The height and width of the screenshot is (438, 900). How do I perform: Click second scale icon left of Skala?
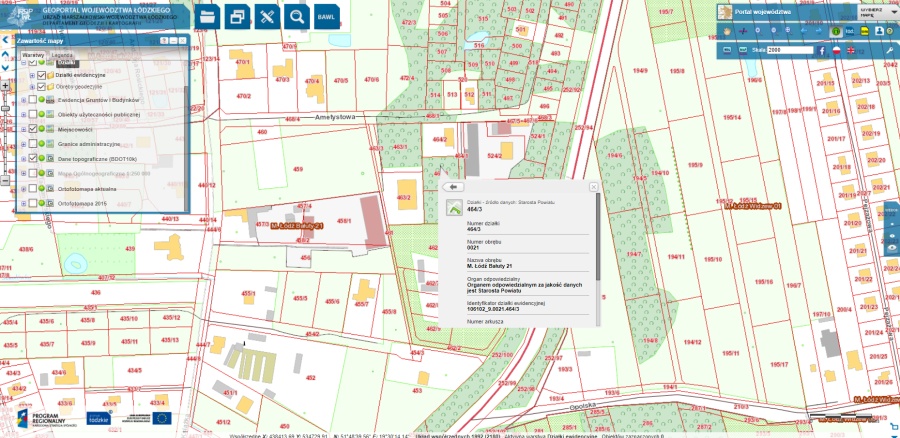pos(743,50)
